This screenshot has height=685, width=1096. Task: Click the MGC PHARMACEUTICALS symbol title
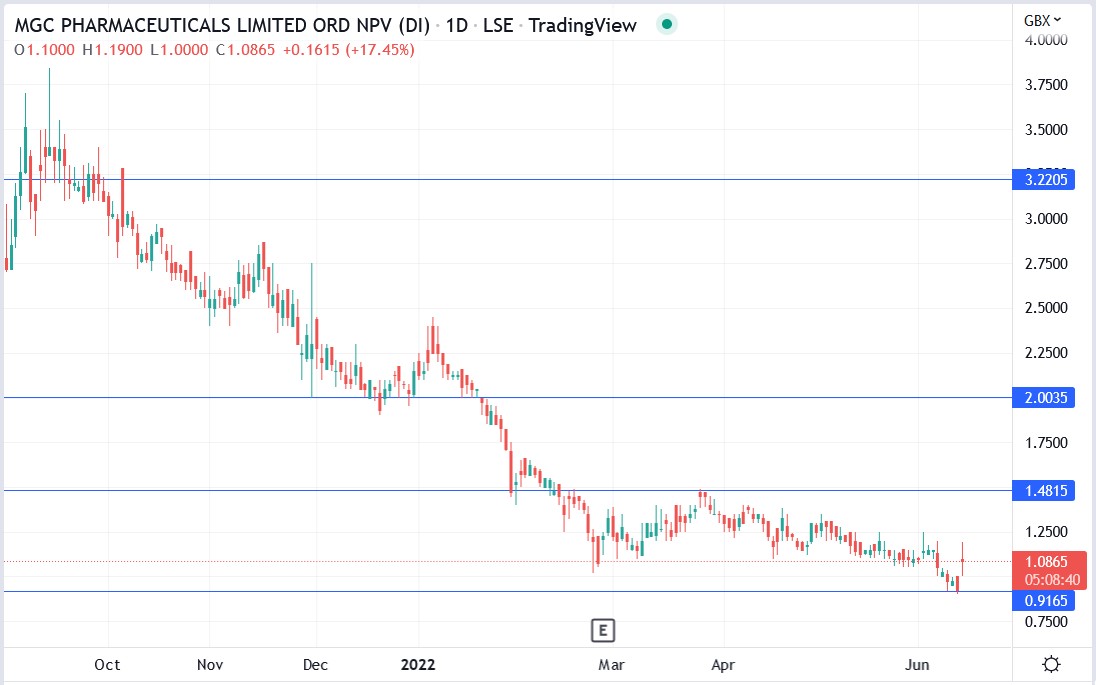(x=222, y=26)
